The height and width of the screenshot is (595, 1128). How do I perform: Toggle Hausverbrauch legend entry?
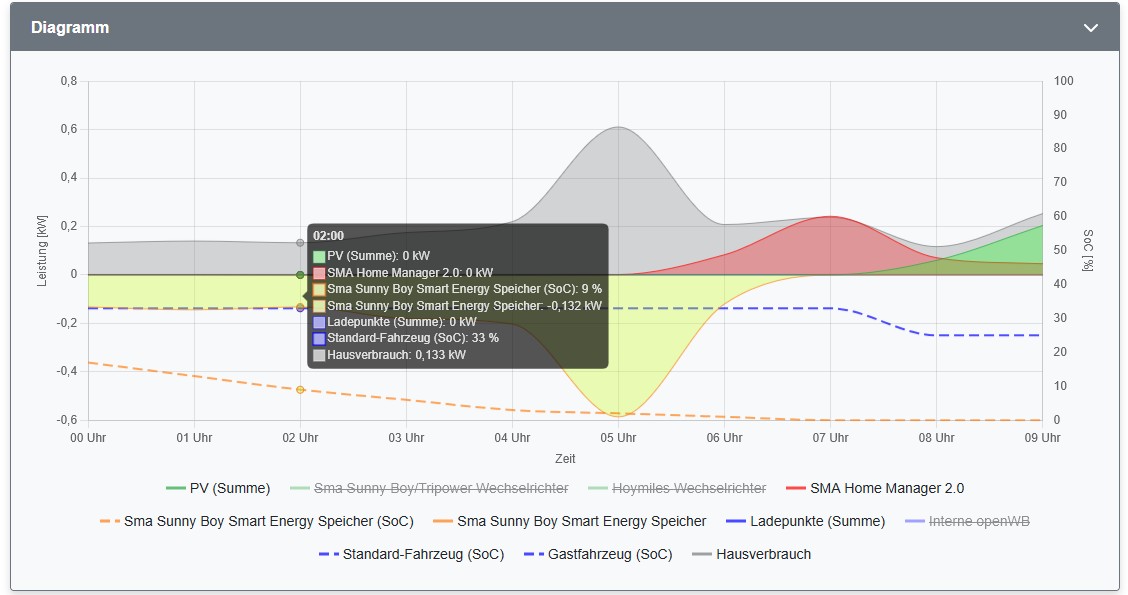point(763,554)
